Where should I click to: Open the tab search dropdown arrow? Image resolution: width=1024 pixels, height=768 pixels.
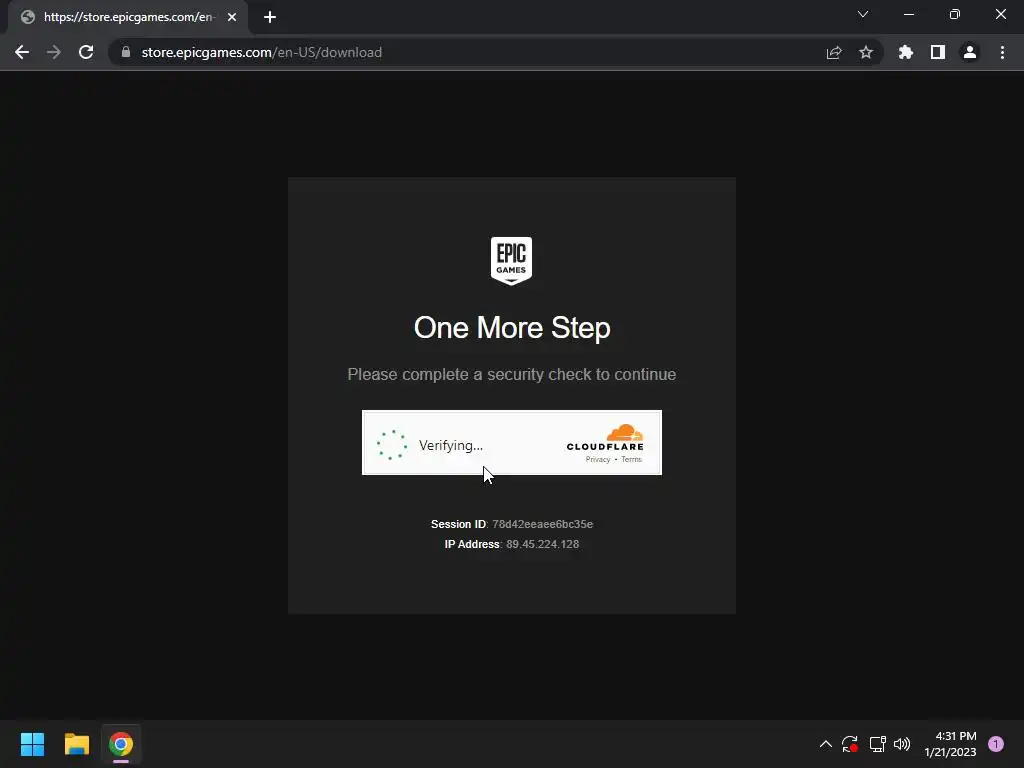pos(863,14)
